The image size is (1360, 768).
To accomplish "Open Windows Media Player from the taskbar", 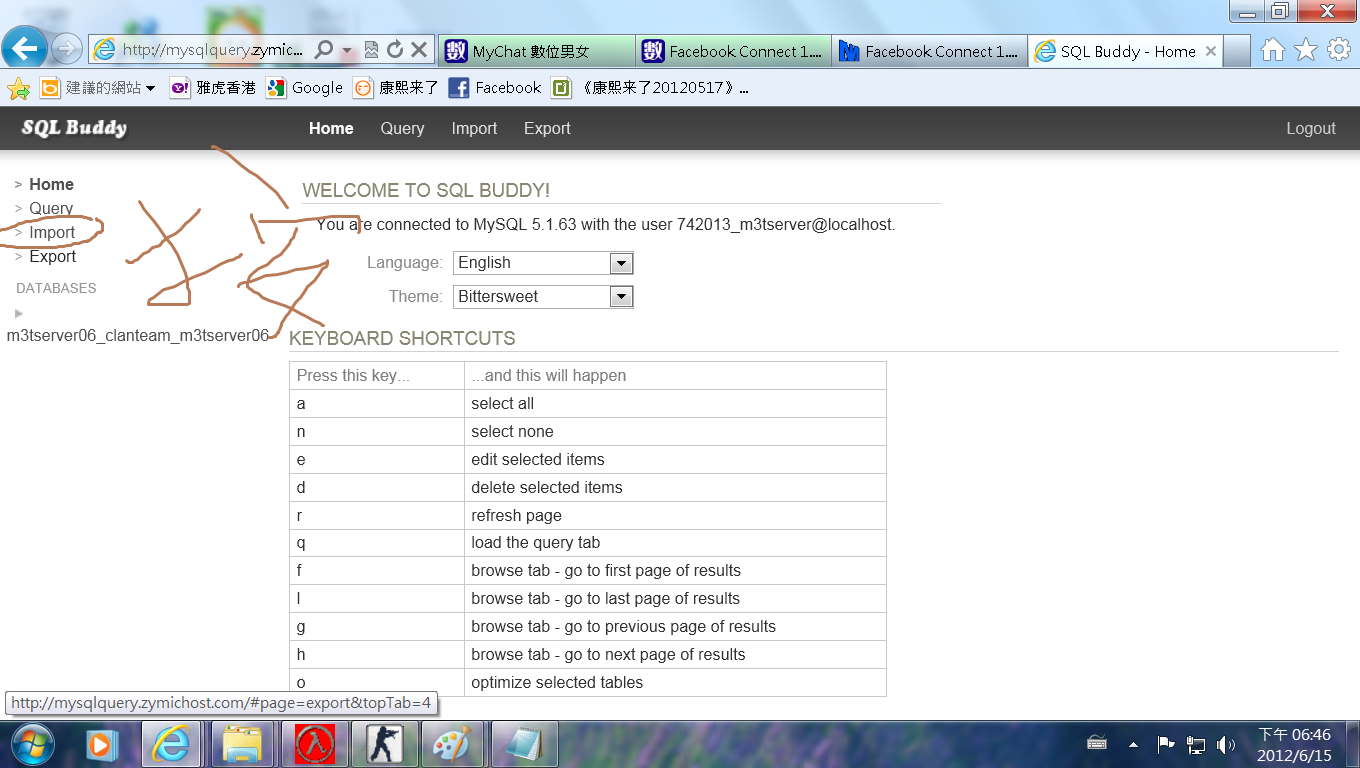I will 102,744.
